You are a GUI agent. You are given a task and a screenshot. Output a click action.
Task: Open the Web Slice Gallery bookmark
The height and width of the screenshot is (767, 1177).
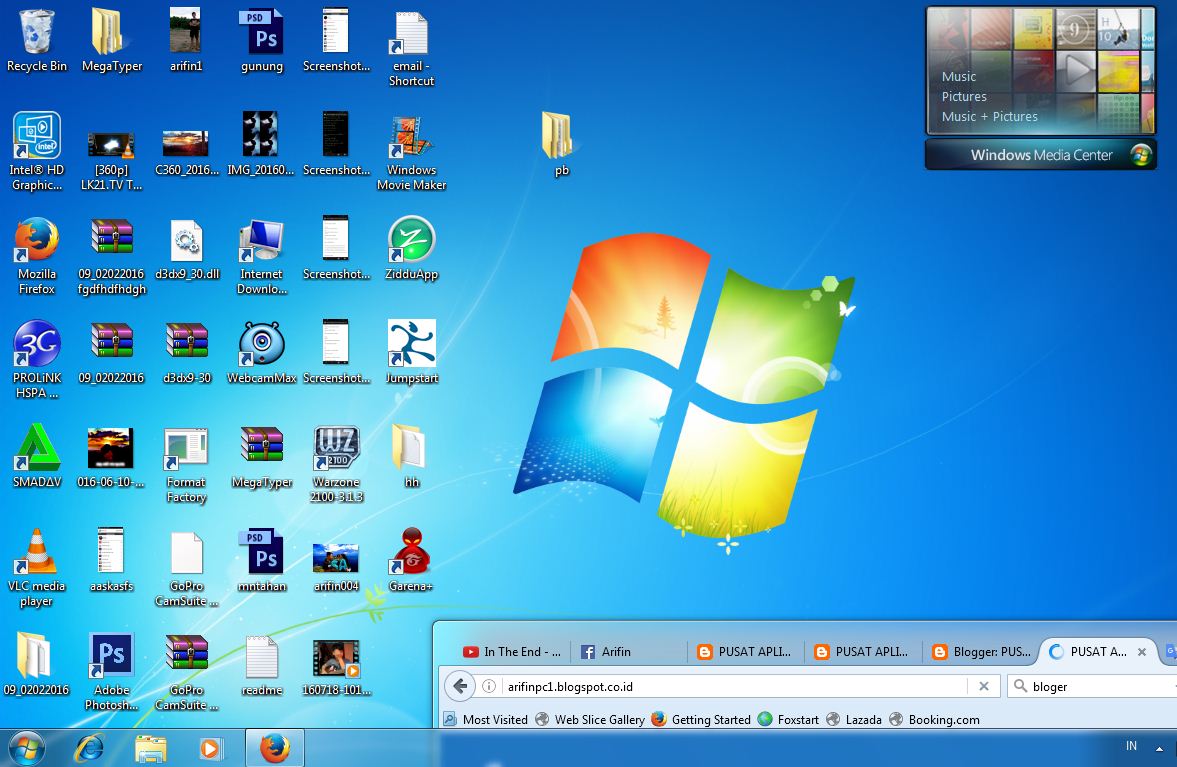point(590,720)
